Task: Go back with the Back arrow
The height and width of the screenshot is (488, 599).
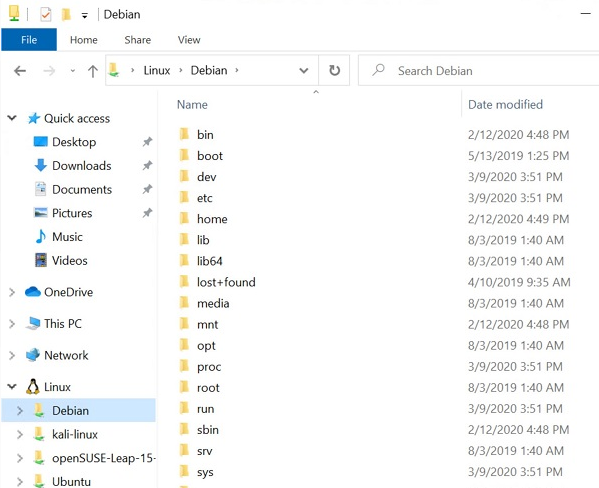Action: [20, 71]
